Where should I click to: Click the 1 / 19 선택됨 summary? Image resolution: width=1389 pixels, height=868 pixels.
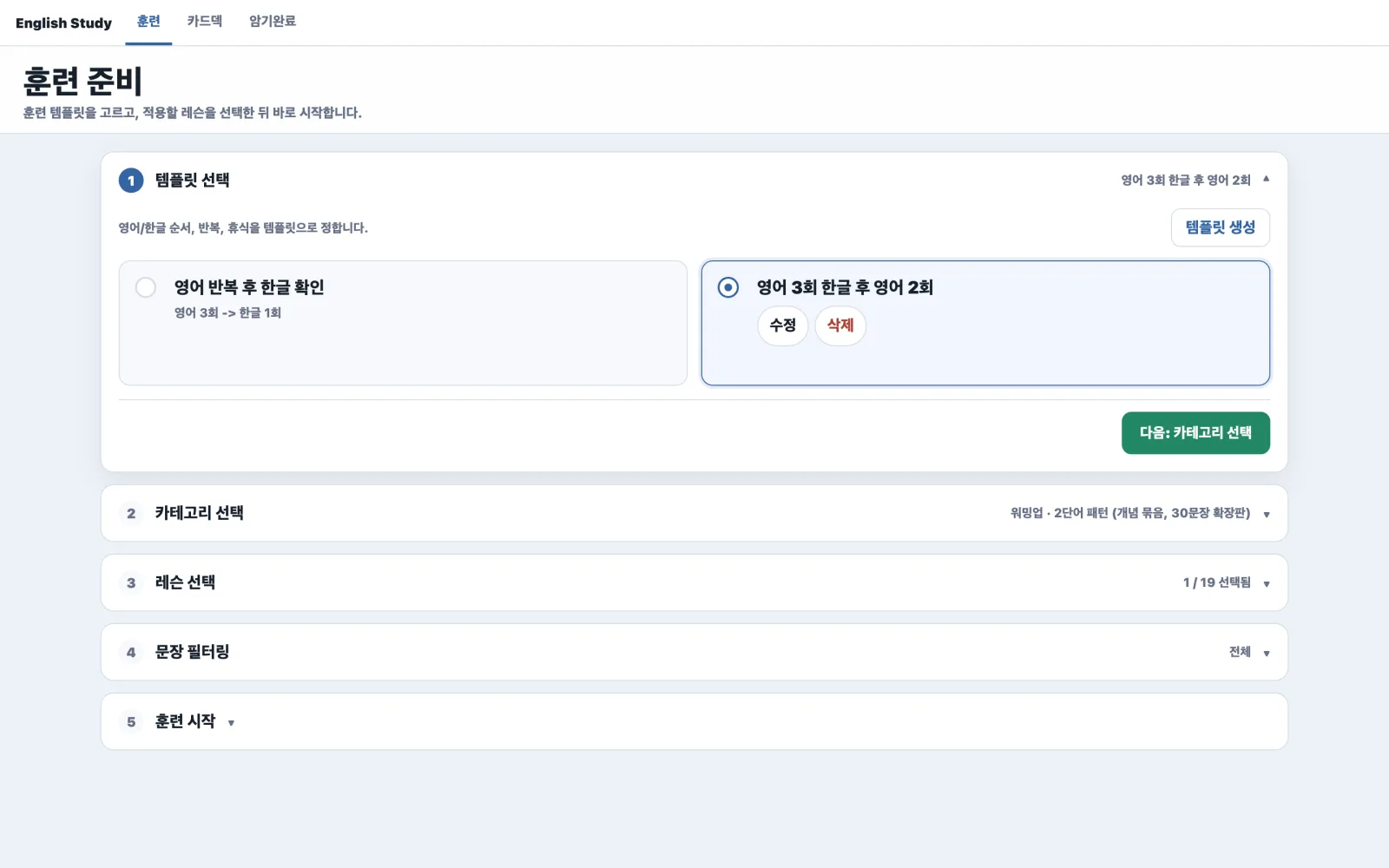tap(1216, 582)
